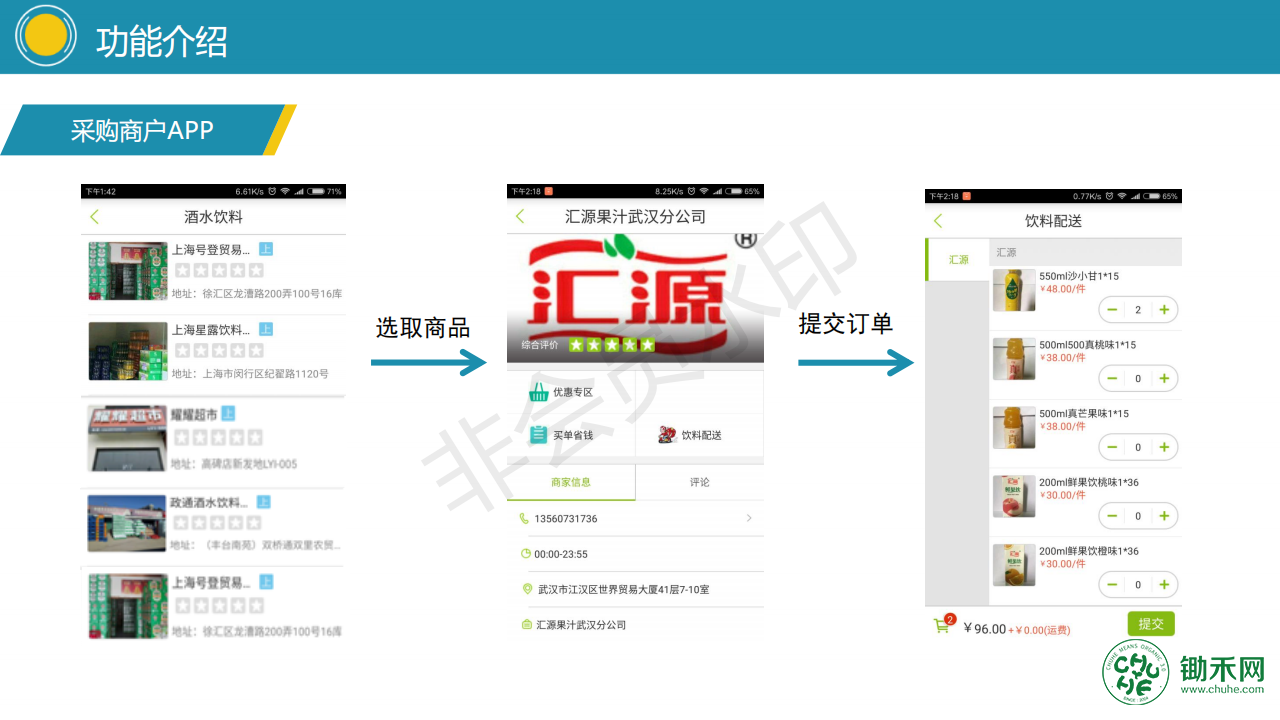
Task: Decrease quantity of 550ml沙小甘1*15
Action: [x=1113, y=310]
